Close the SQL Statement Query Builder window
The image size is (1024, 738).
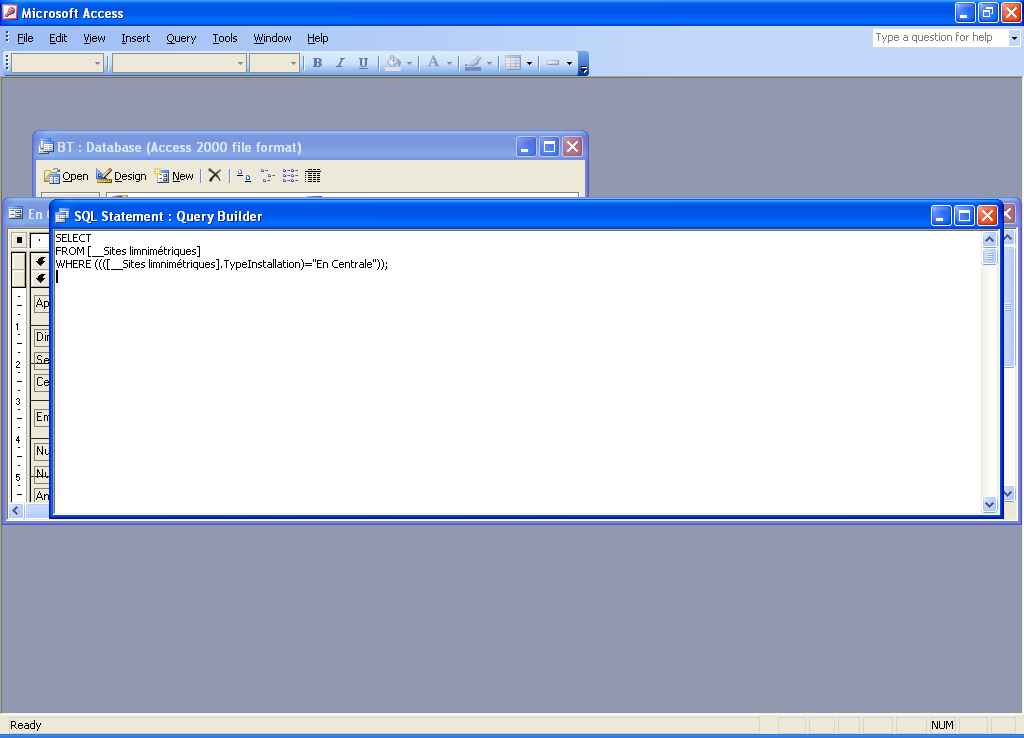click(987, 216)
